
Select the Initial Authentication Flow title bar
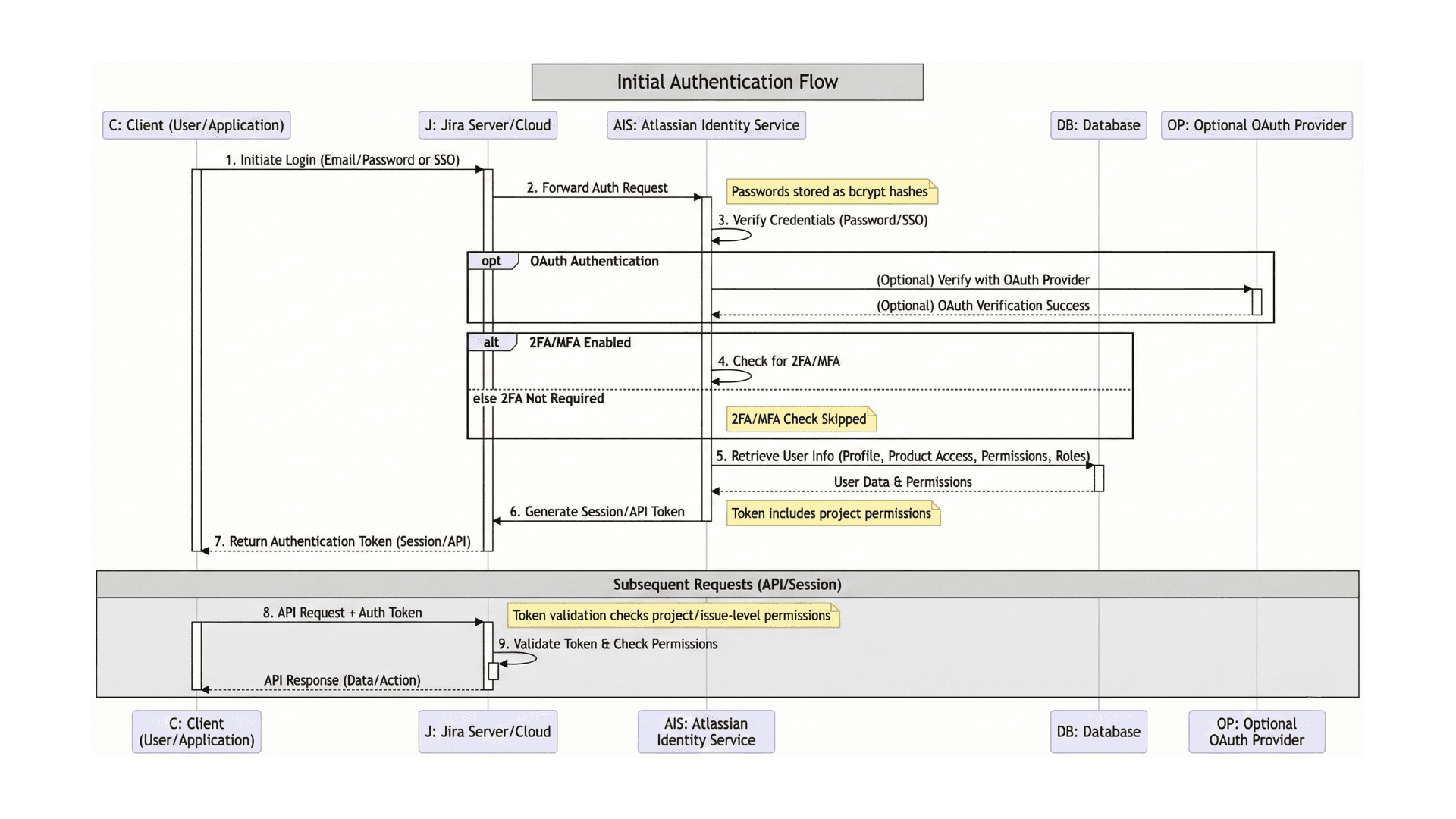(727, 82)
